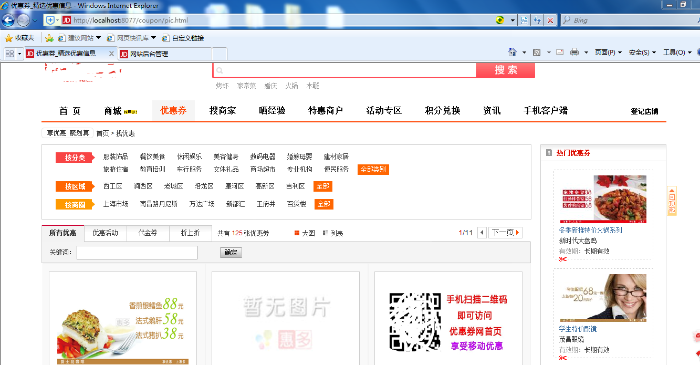Click the browser Forward arrow button

[23, 20]
